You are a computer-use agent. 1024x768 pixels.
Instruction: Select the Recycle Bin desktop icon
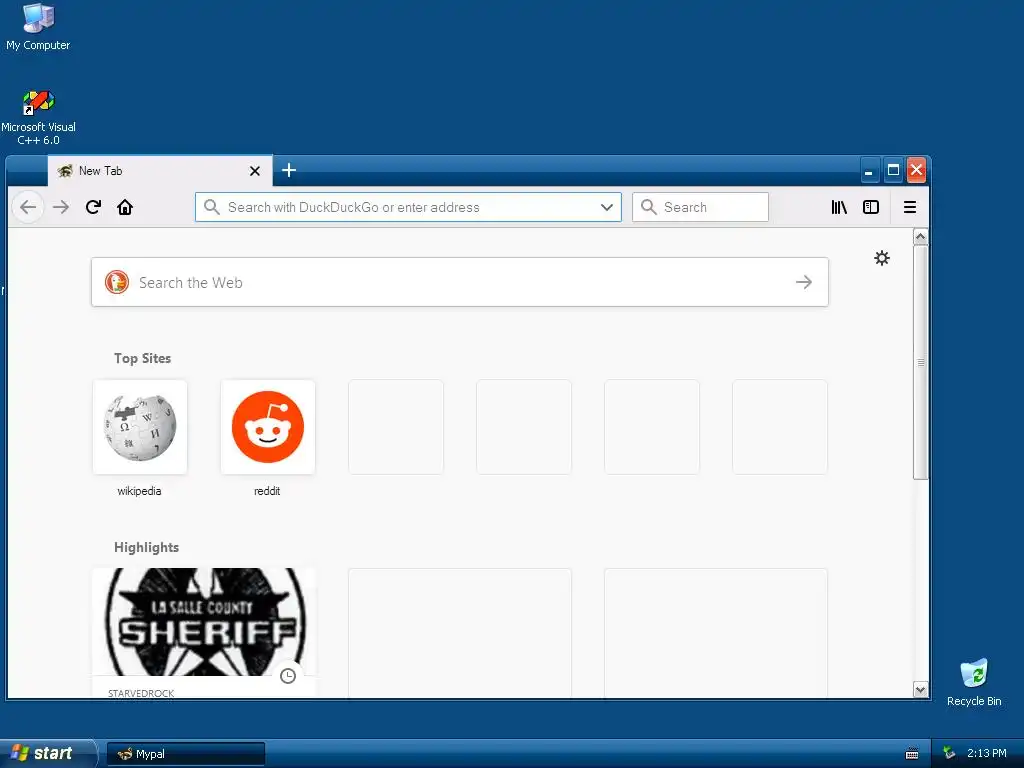pyautogui.click(x=974, y=682)
